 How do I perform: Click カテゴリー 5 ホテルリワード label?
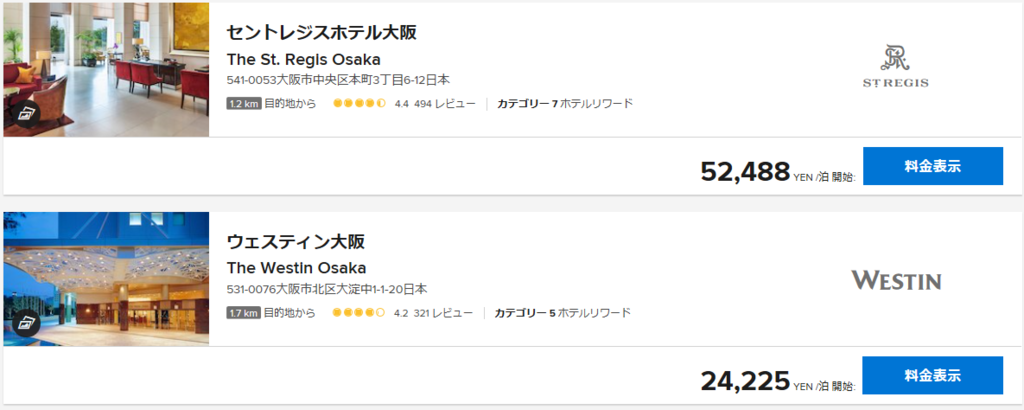563,313
